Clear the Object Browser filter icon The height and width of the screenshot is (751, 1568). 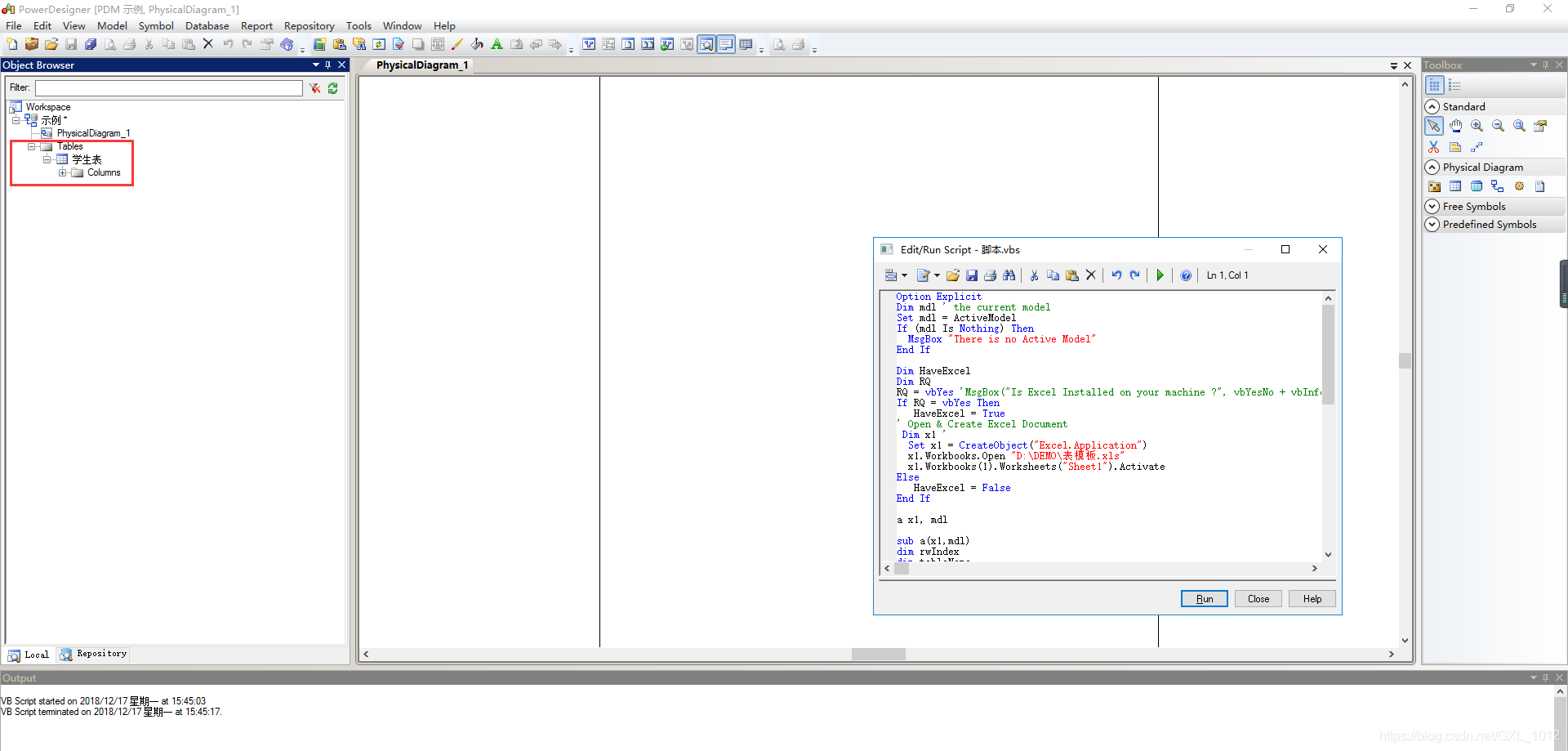(x=314, y=88)
